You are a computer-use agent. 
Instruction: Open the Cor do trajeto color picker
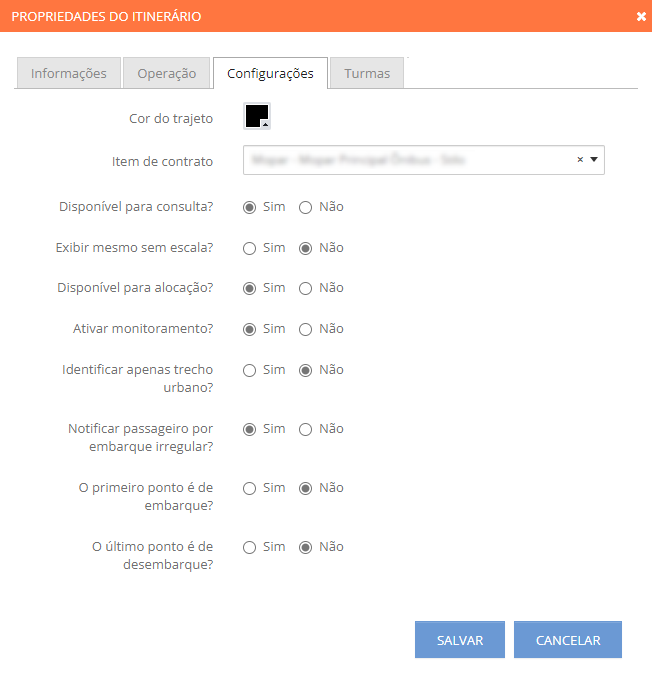tap(257, 116)
